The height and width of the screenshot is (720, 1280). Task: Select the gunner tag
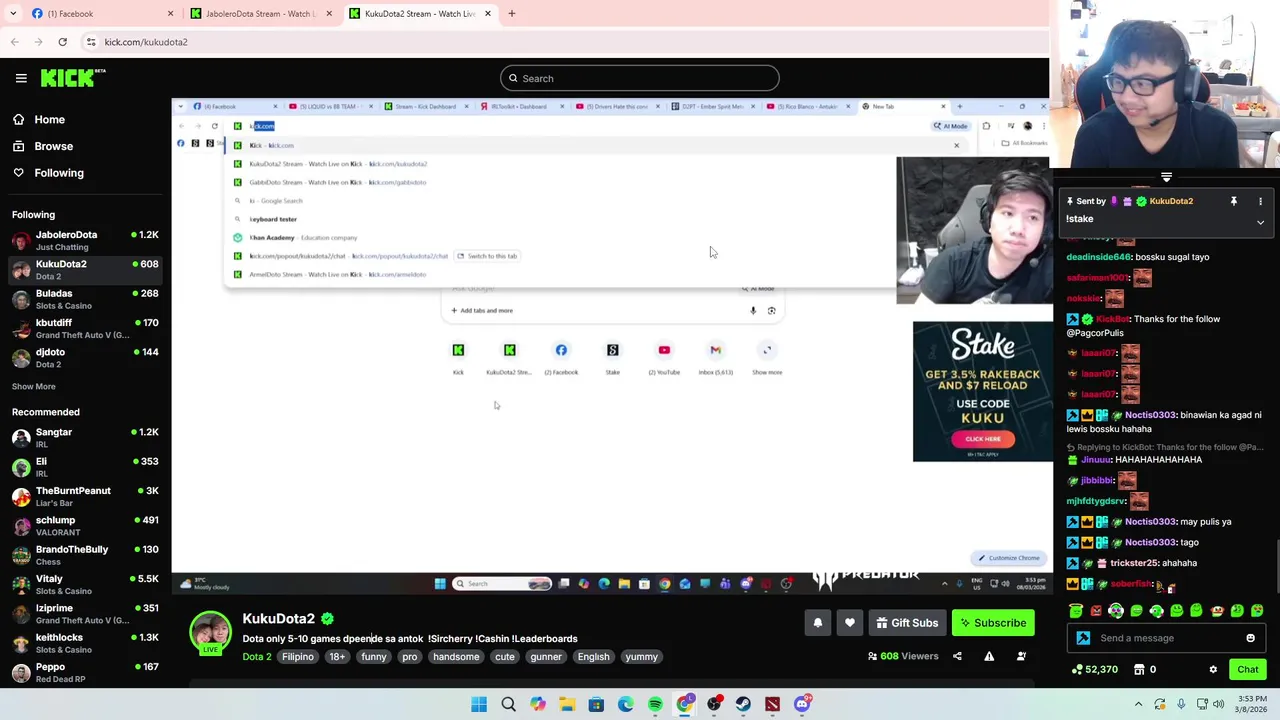pos(546,657)
